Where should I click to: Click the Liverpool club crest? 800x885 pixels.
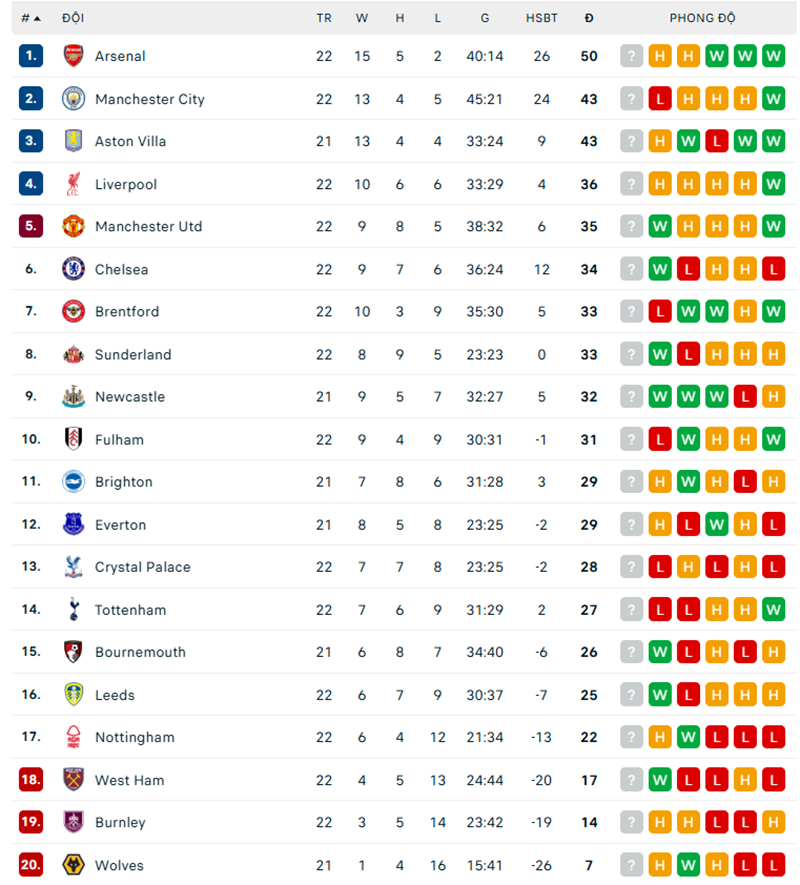73,184
